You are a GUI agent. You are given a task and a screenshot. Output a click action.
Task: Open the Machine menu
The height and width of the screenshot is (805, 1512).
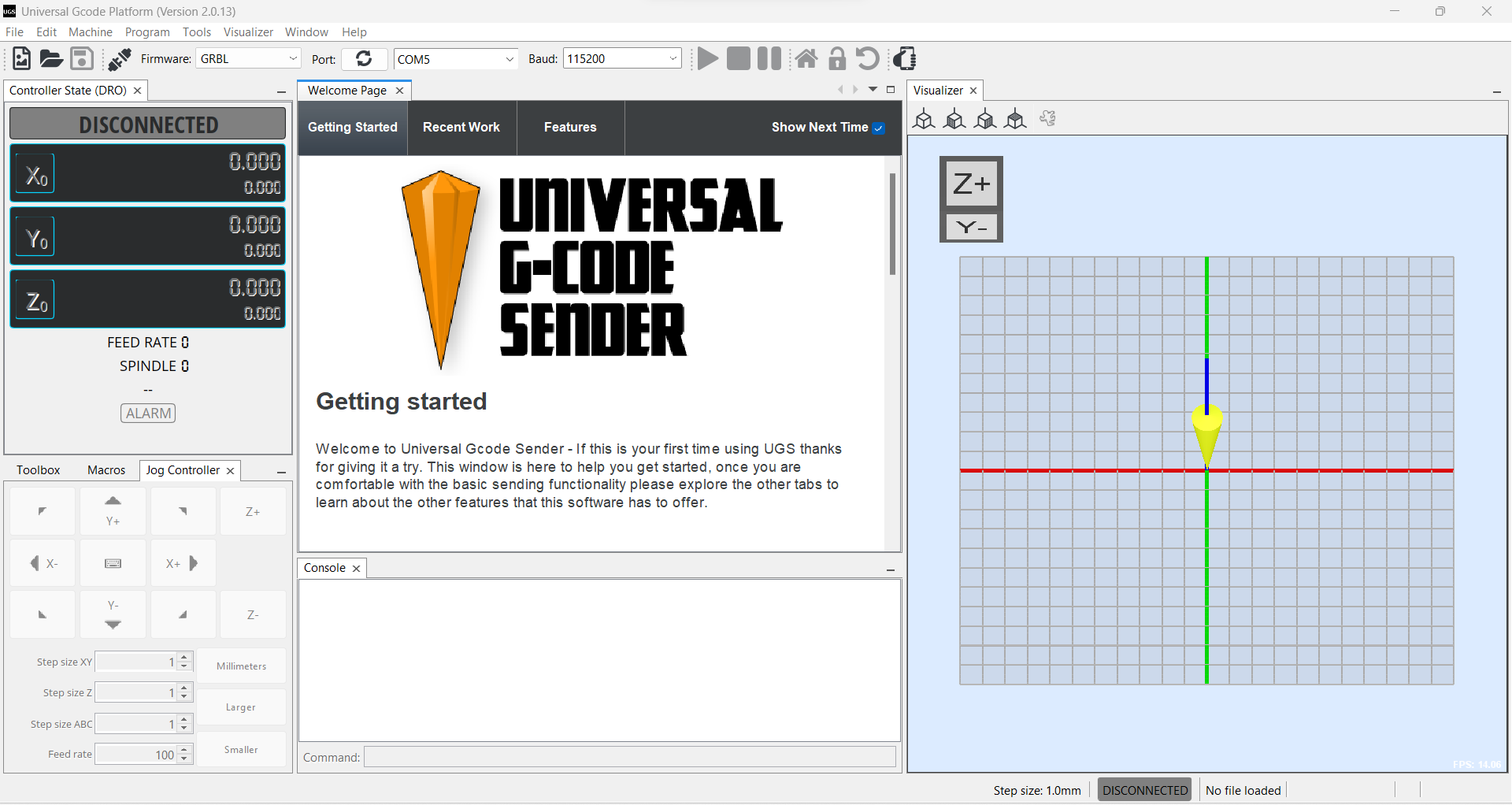coord(91,32)
